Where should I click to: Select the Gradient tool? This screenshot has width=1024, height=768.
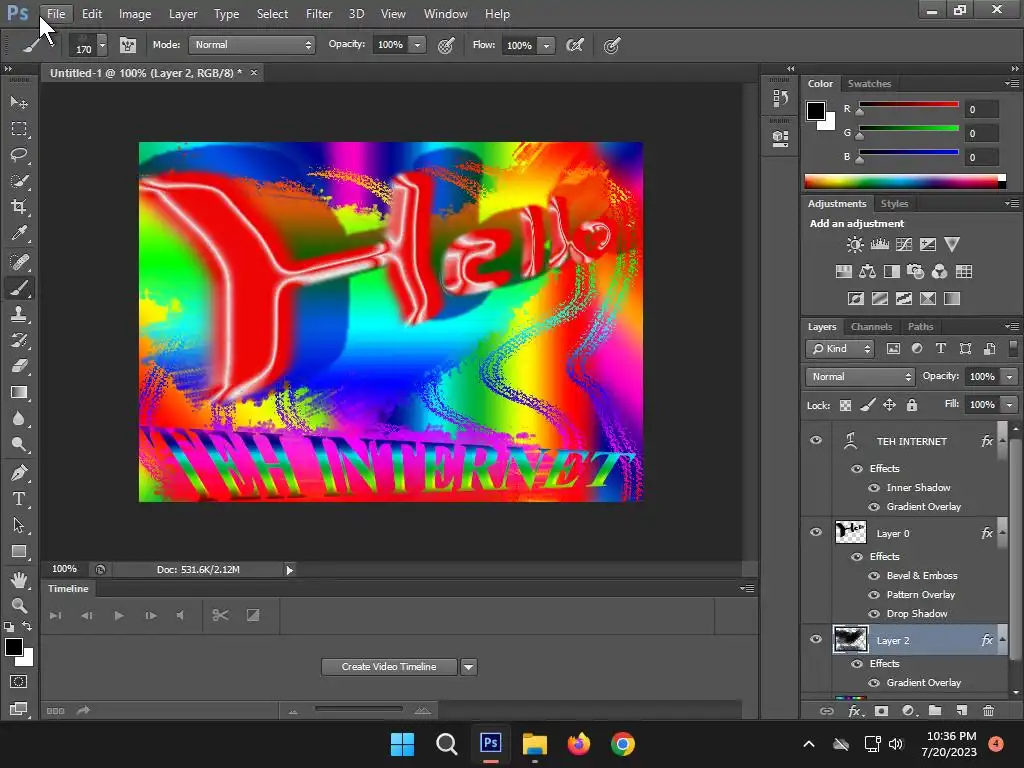point(19,392)
